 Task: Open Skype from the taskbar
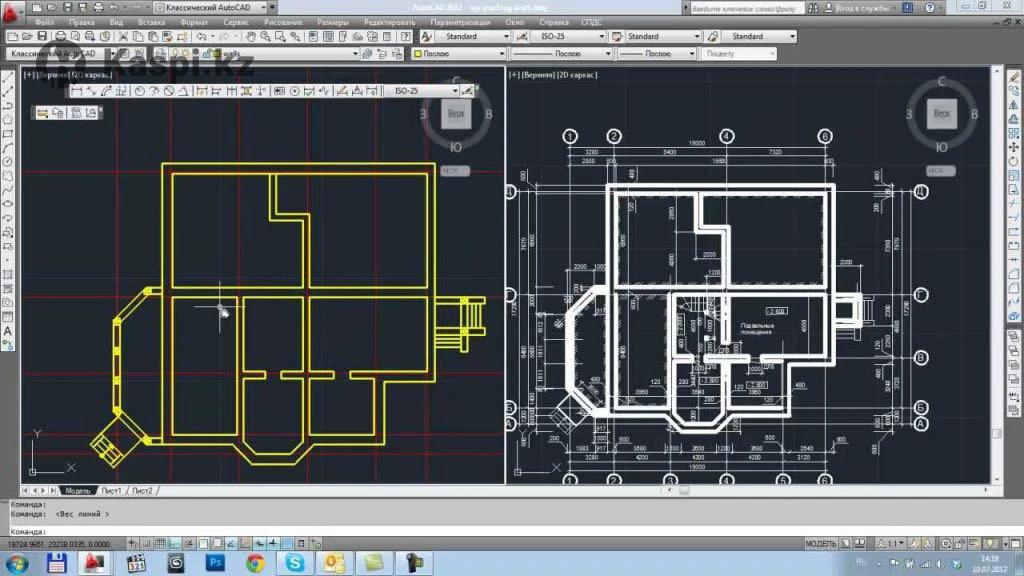[x=295, y=562]
